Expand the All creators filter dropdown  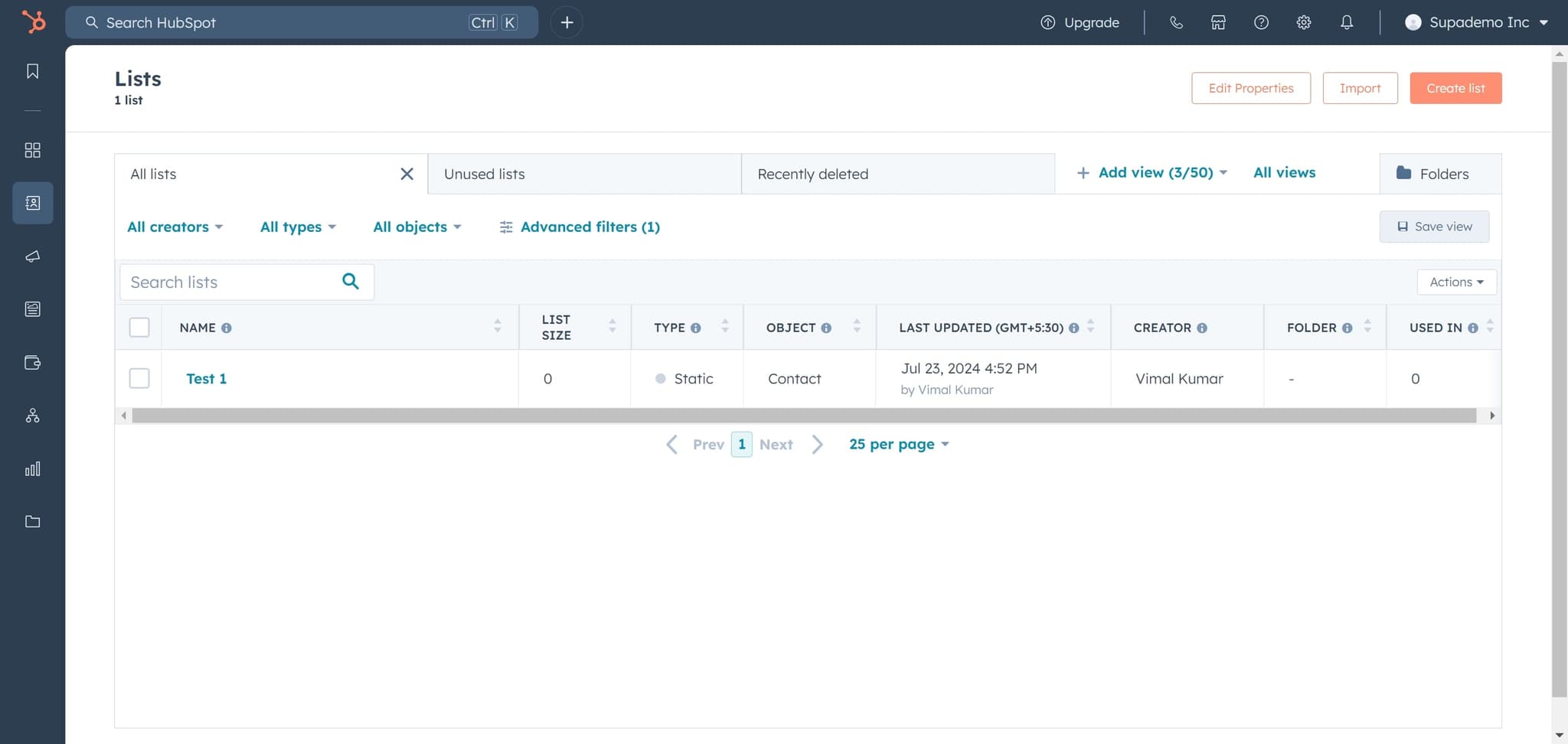click(x=175, y=227)
